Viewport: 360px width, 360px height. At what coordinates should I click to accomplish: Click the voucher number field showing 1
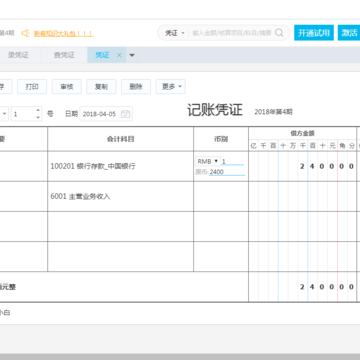(23, 114)
